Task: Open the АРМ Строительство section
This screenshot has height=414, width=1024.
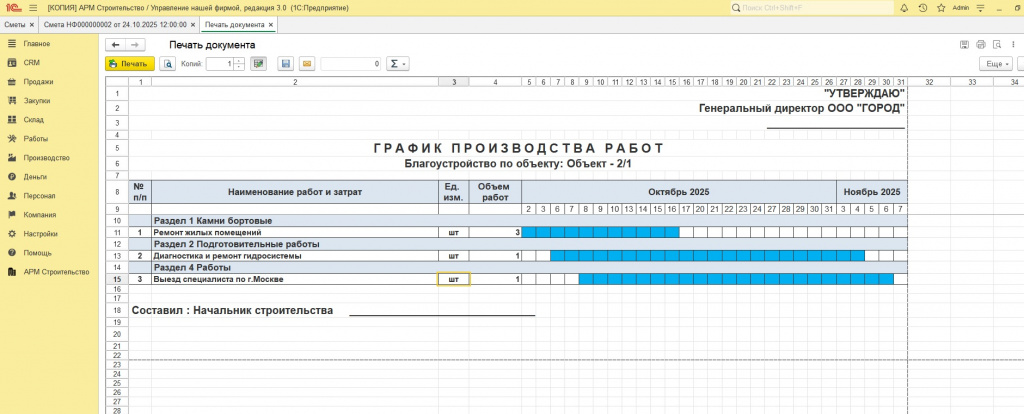Action: tap(56, 272)
